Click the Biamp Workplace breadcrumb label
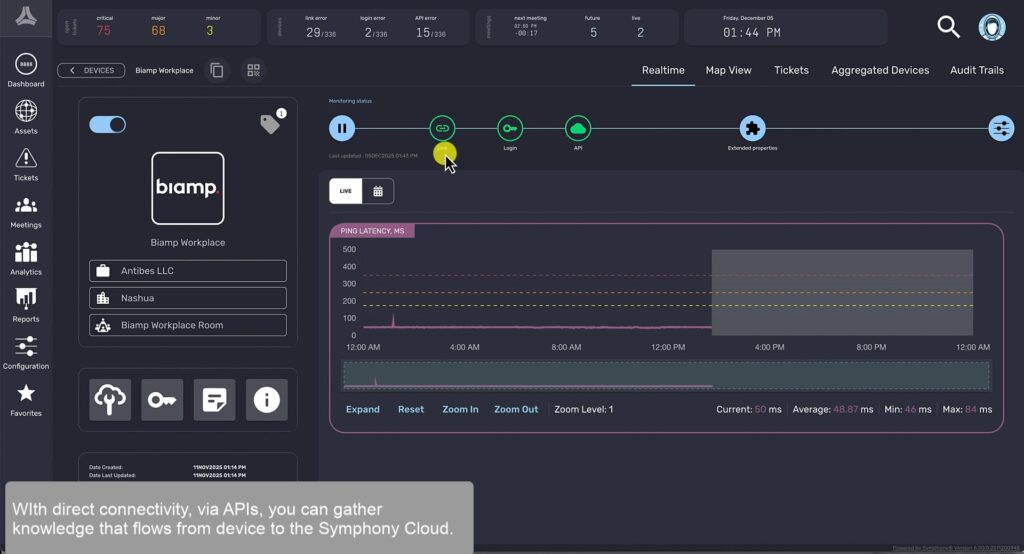Screen dimensions: 1024x554 (x=165, y=70)
